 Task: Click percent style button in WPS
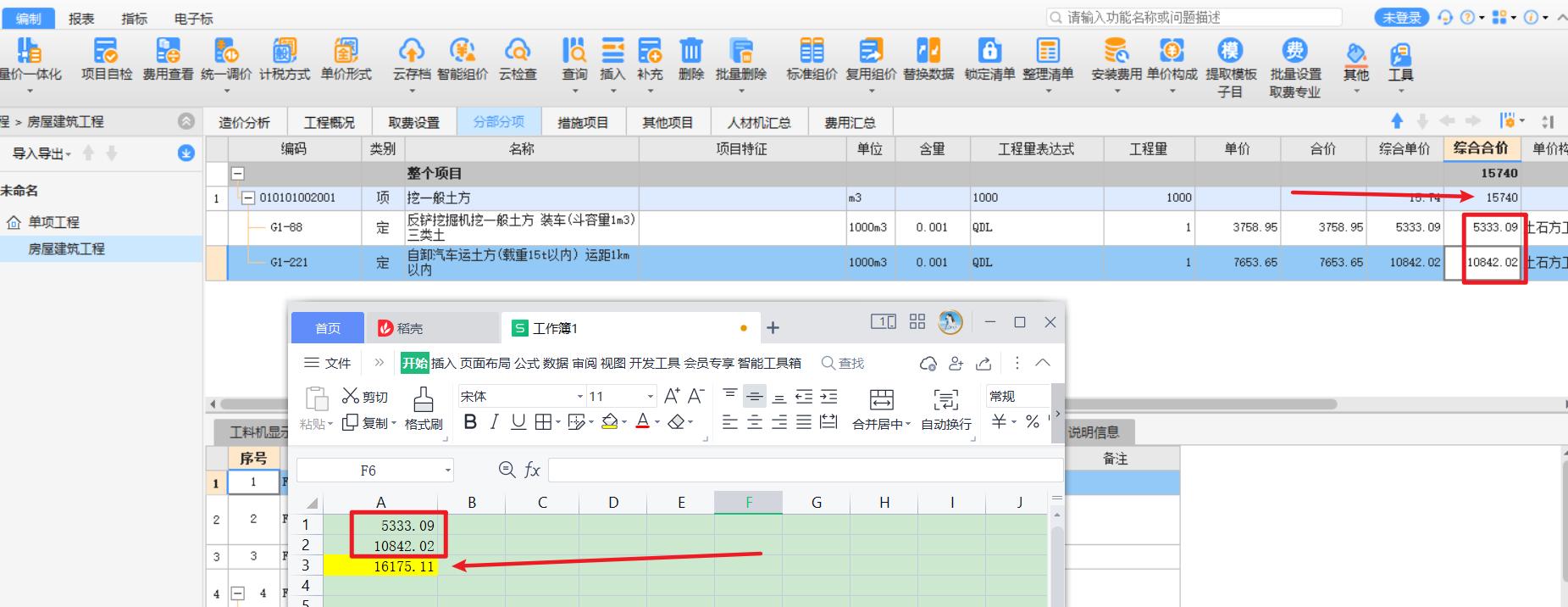pyautogui.click(x=1032, y=422)
